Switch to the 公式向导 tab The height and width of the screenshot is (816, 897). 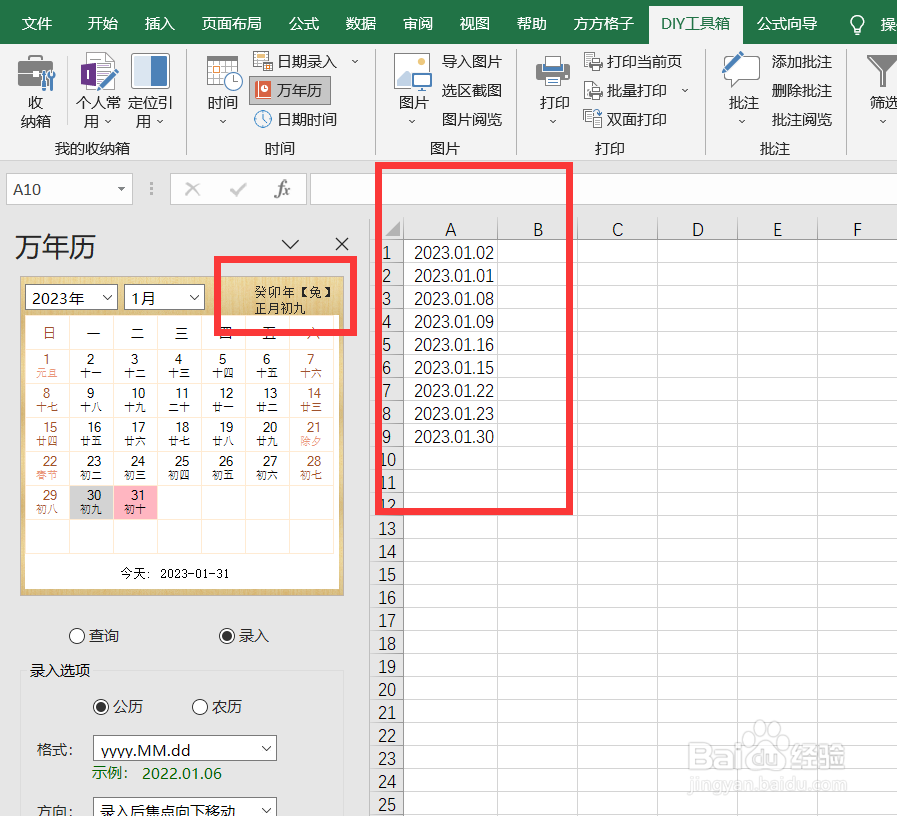tap(787, 24)
